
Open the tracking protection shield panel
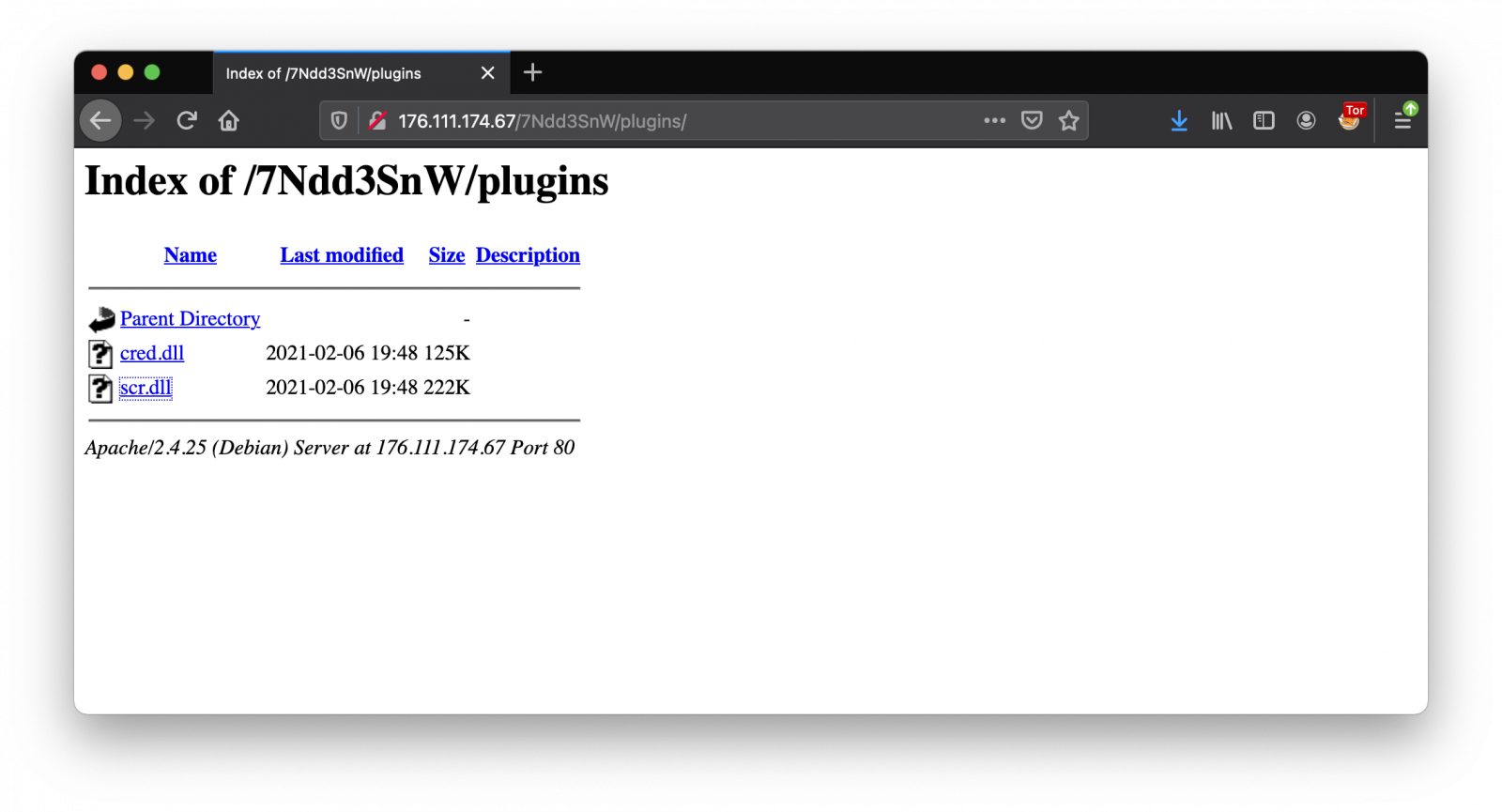pos(339,121)
